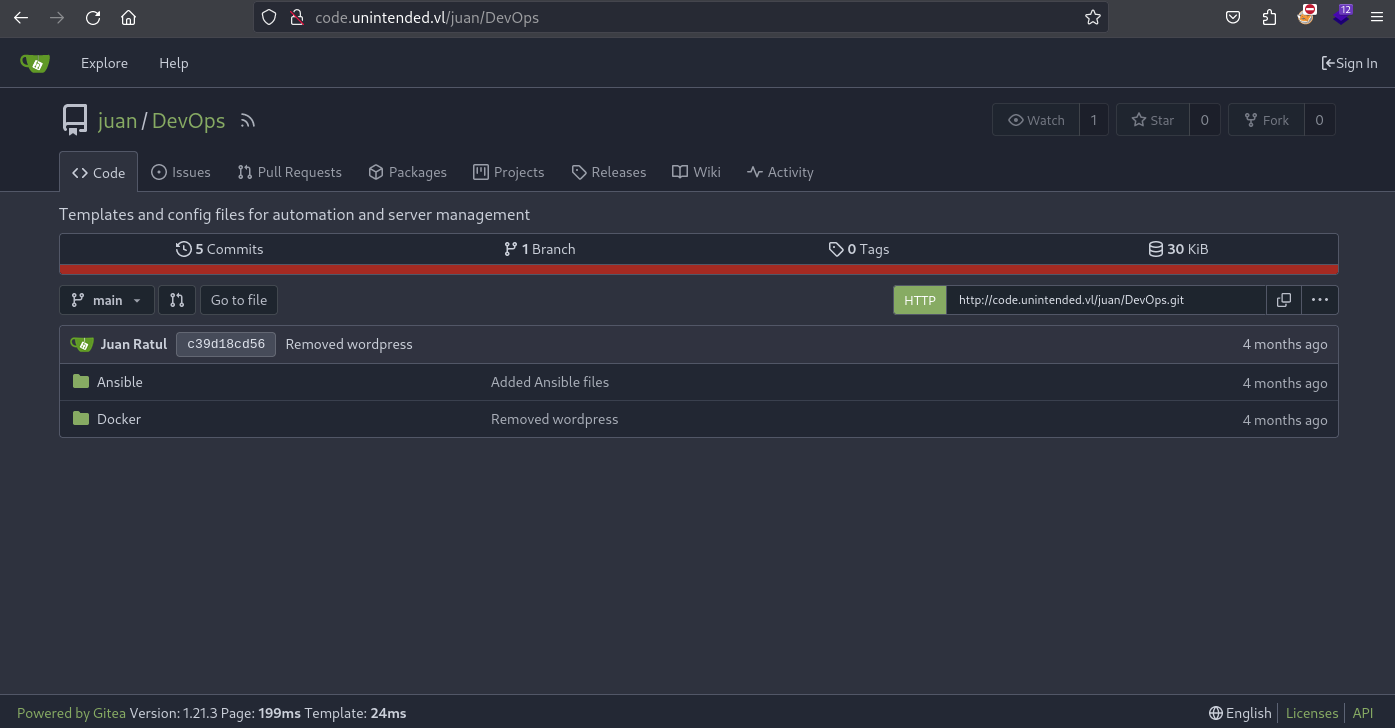Go to browser home icon
Screen dimensions: 1395x728
[129, 17]
